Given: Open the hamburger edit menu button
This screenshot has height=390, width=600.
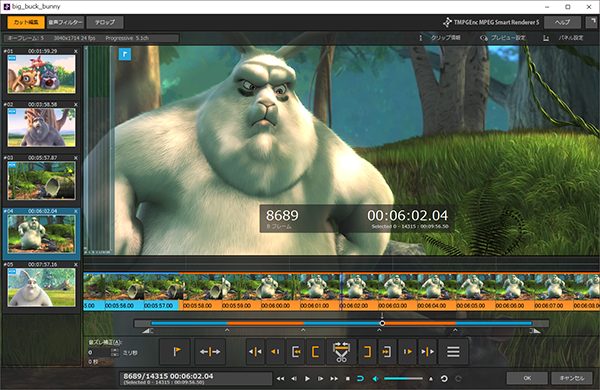Looking at the screenshot, I should [453, 351].
